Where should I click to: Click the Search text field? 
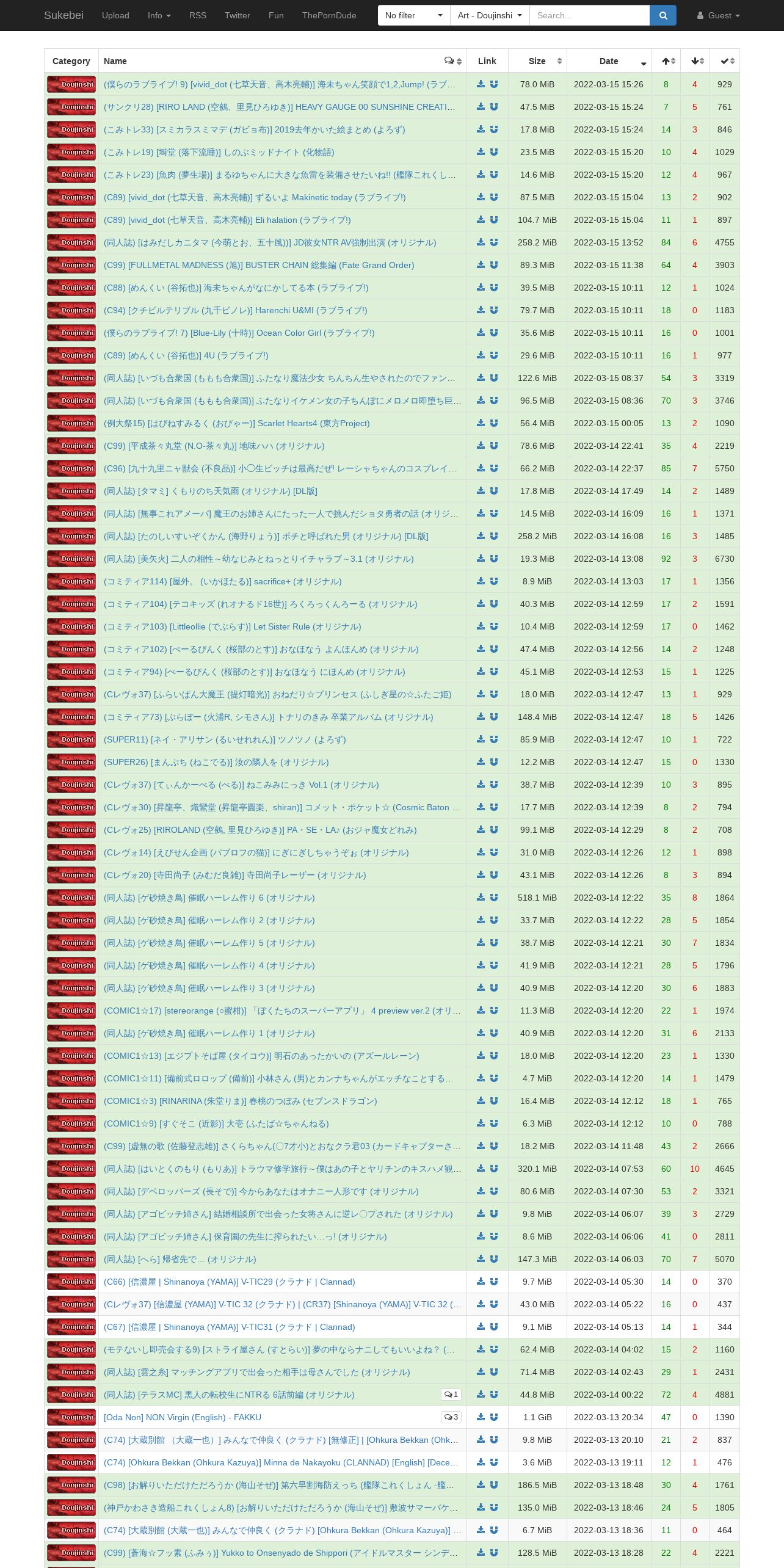[589, 15]
